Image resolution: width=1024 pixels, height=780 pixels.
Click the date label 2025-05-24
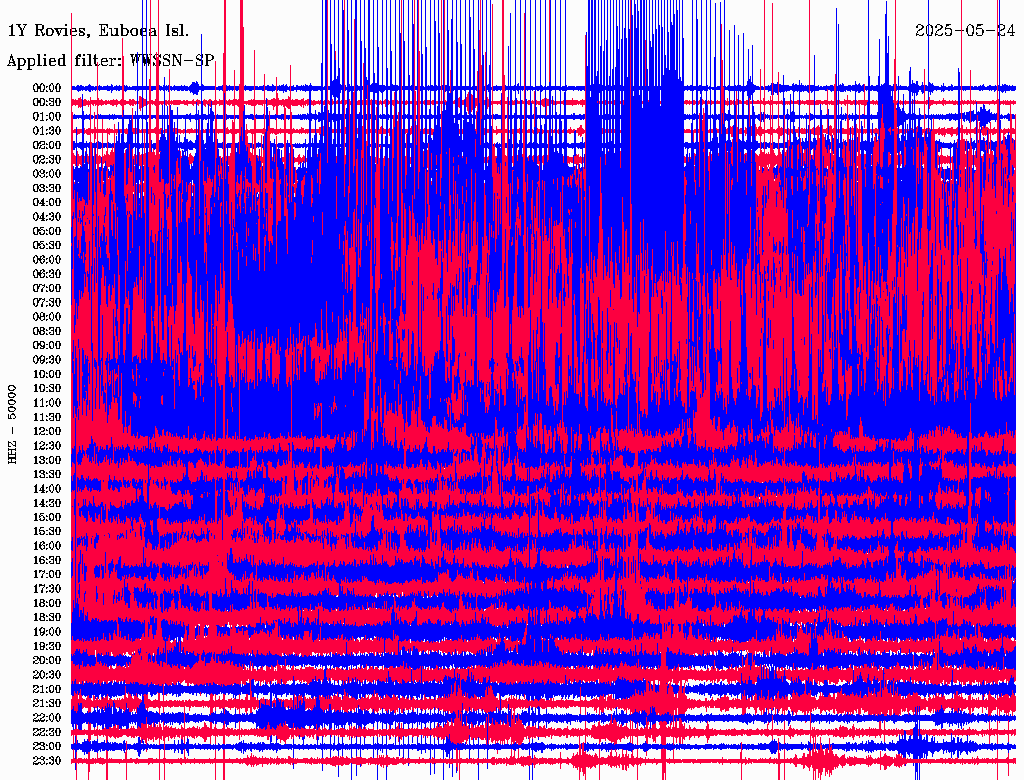pyautogui.click(x=965, y=30)
